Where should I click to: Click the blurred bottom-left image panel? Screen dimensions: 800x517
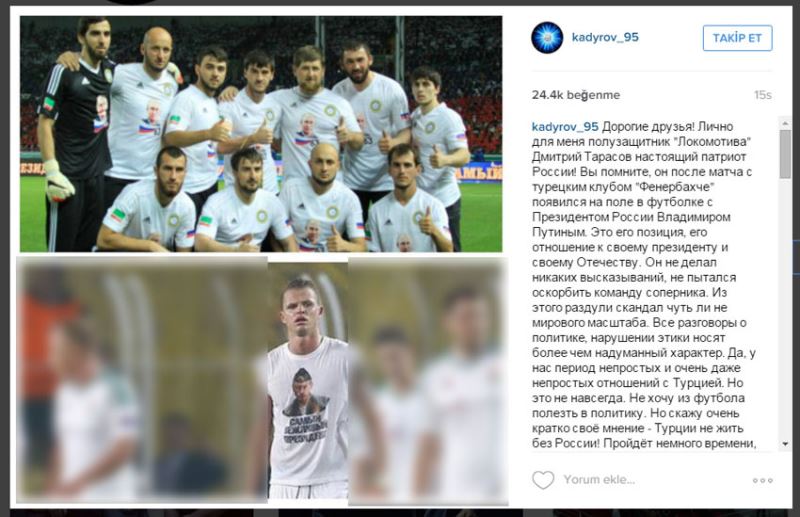(x=142, y=380)
